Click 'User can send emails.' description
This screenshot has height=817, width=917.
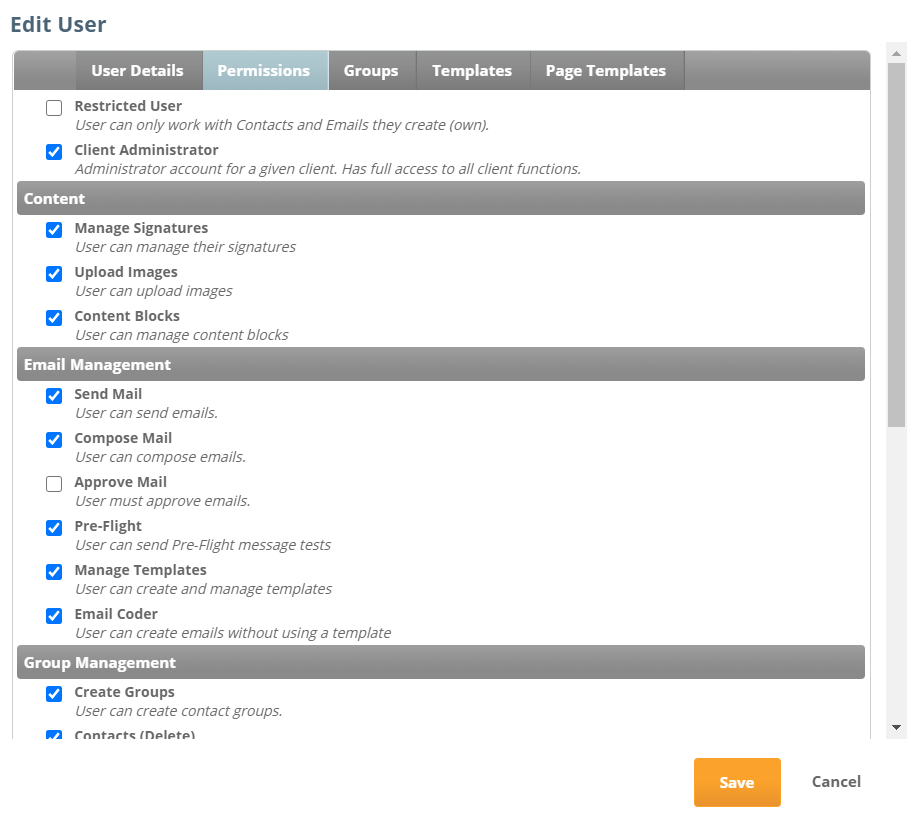tap(146, 413)
